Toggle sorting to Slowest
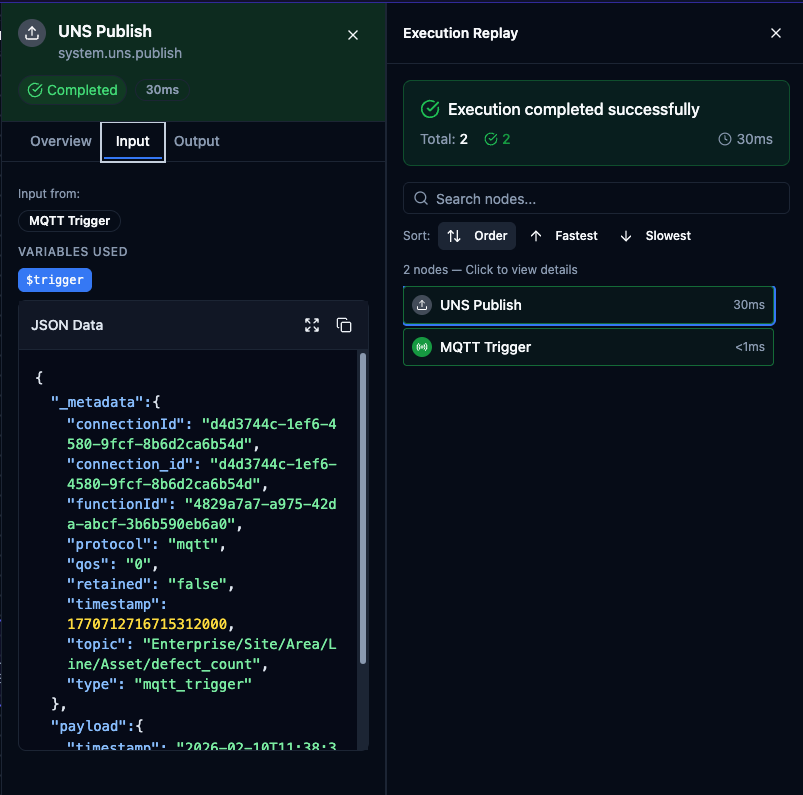This screenshot has width=803, height=795. pos(655,236)
